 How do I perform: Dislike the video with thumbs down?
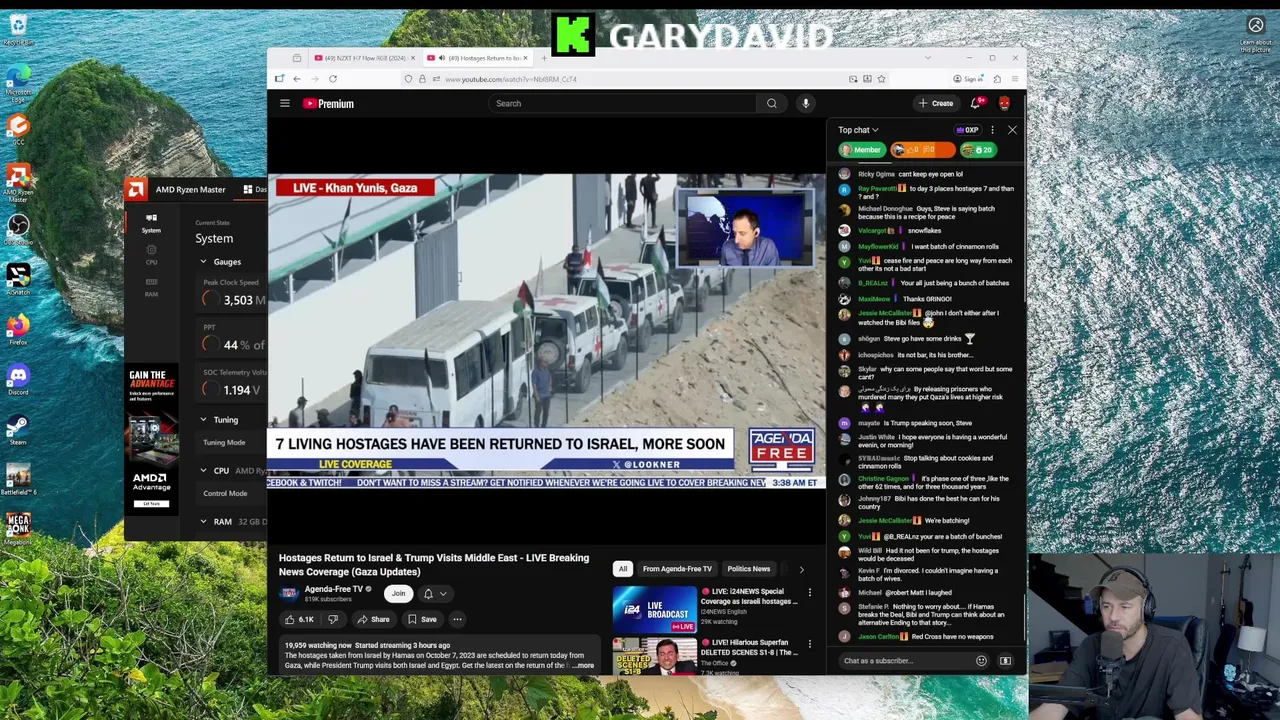333,619
